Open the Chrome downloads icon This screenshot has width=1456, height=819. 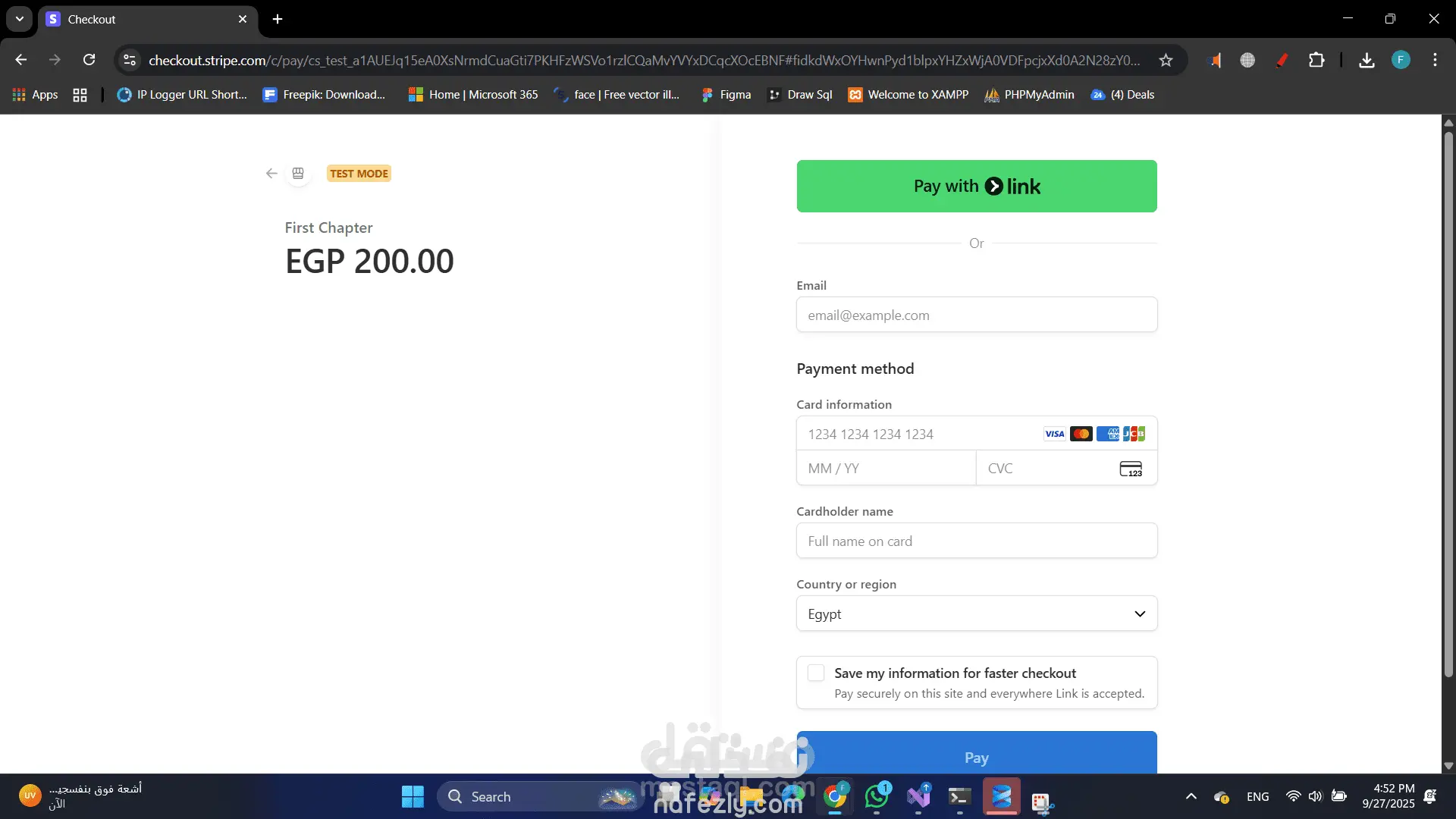tap(1367, 61)
